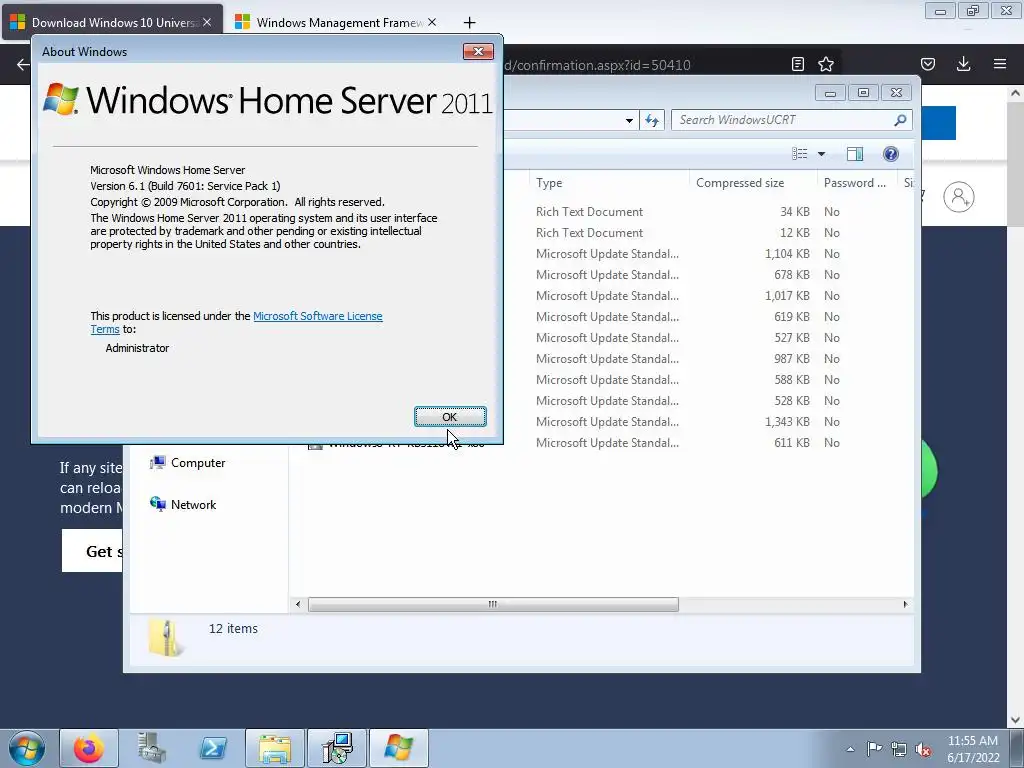Viewport: 1024px width, 768px height.
Task: Toggle Explorer preview pane icon
Action: pos(855,153)
